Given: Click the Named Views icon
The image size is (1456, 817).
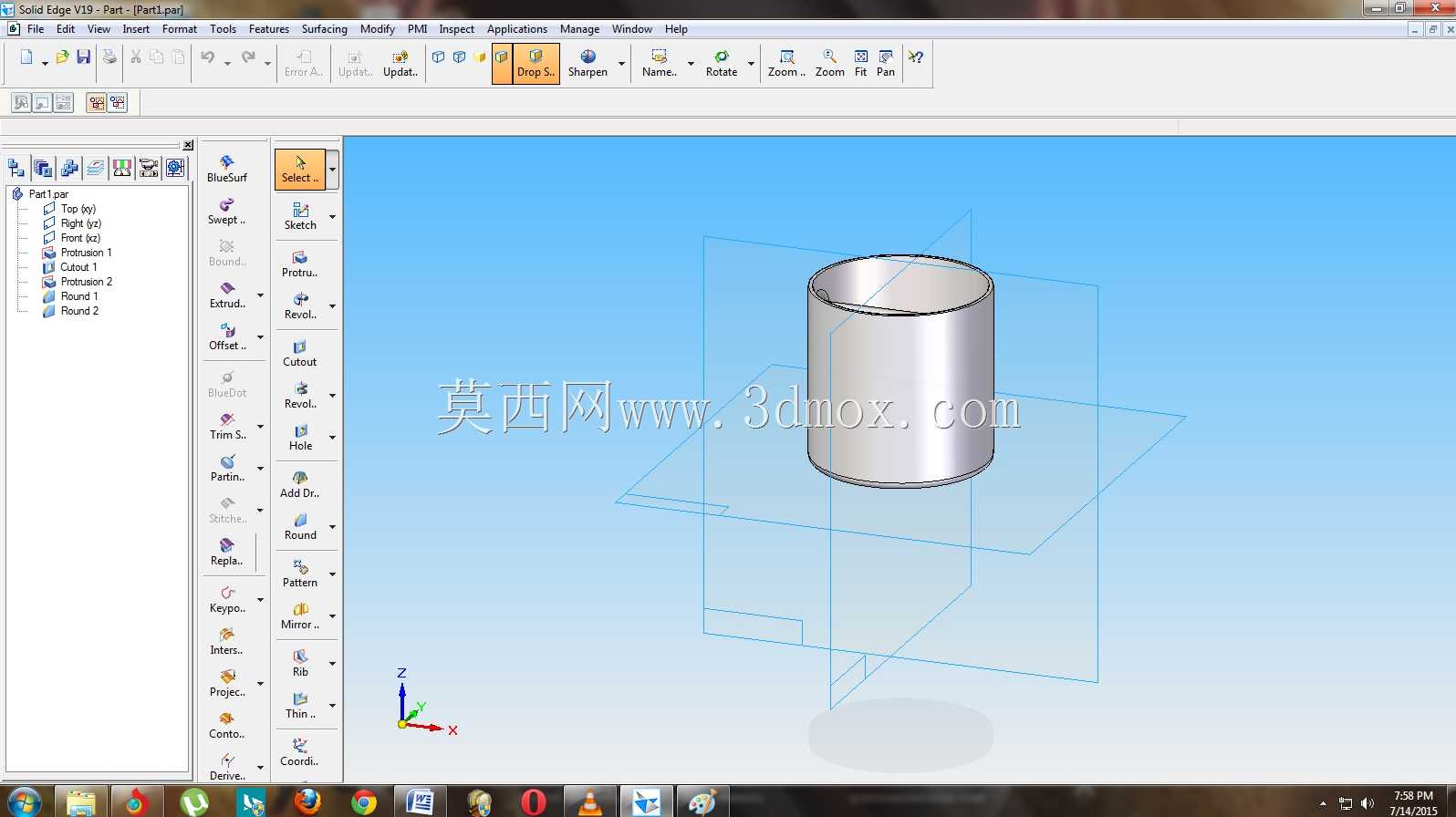Looking at the screenshot, I should [x=660, y=64].
